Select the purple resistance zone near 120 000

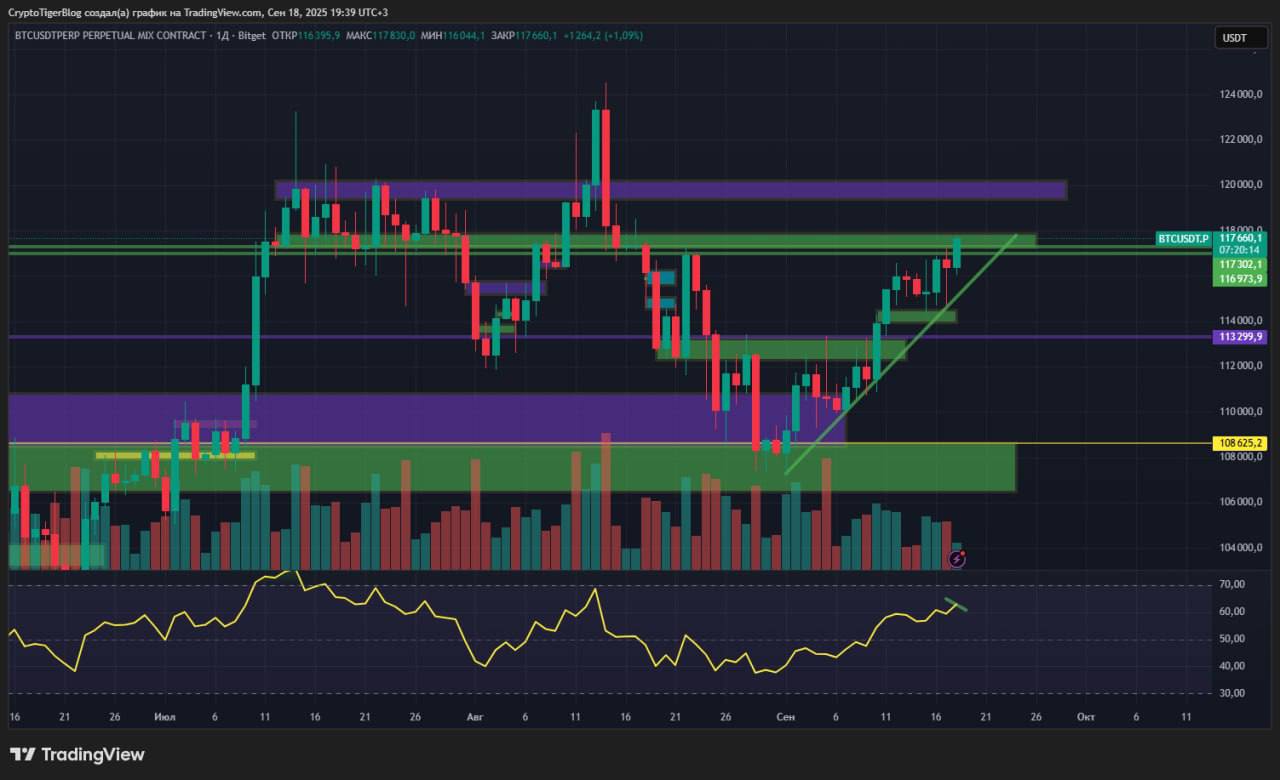coord(670,190)
